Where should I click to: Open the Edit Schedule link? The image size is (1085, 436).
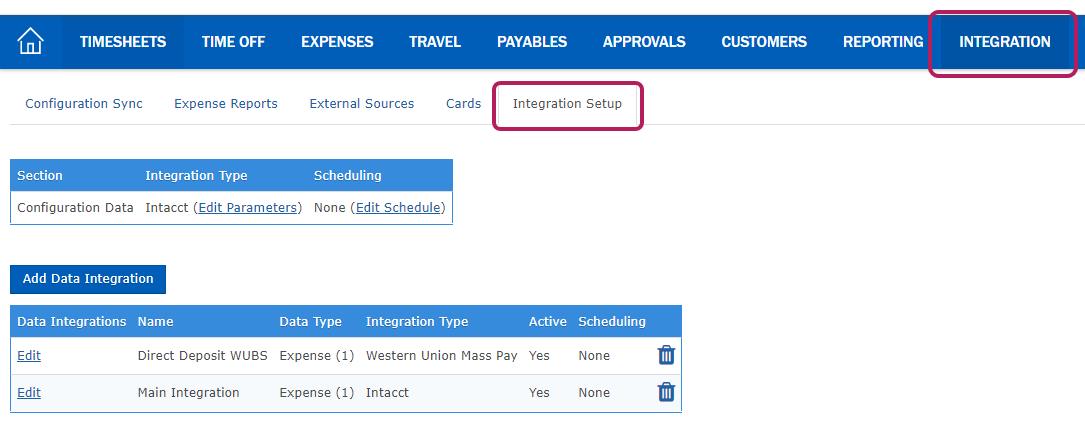[398, 208]
